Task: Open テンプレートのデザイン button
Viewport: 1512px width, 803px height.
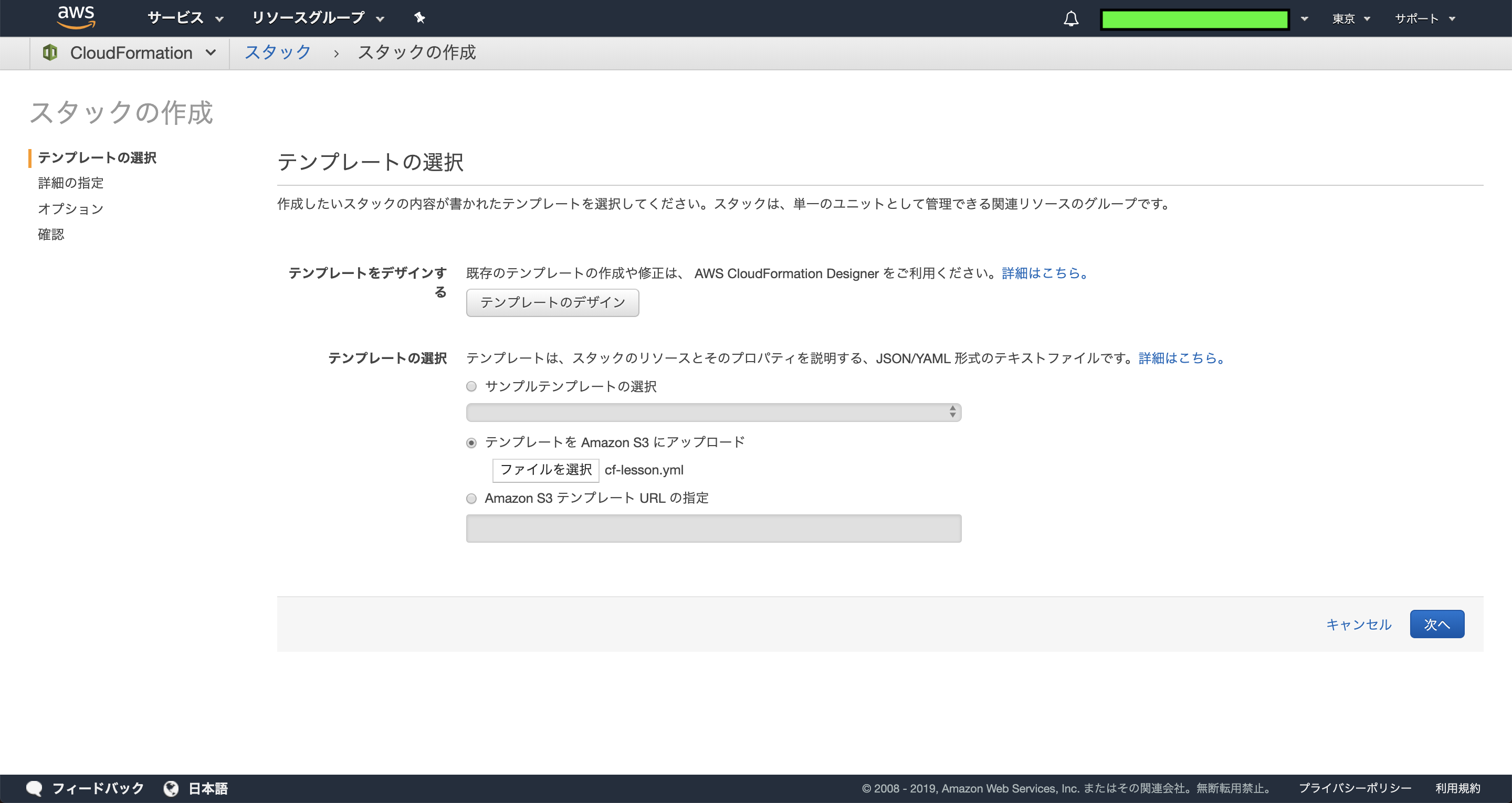Action: click(x=552, y=302)
